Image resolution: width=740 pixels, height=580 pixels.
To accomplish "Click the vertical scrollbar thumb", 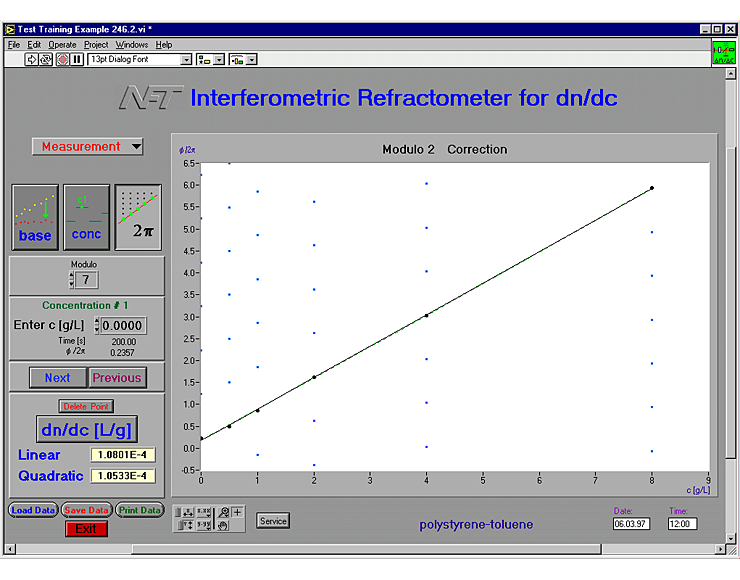I will 731,302.
